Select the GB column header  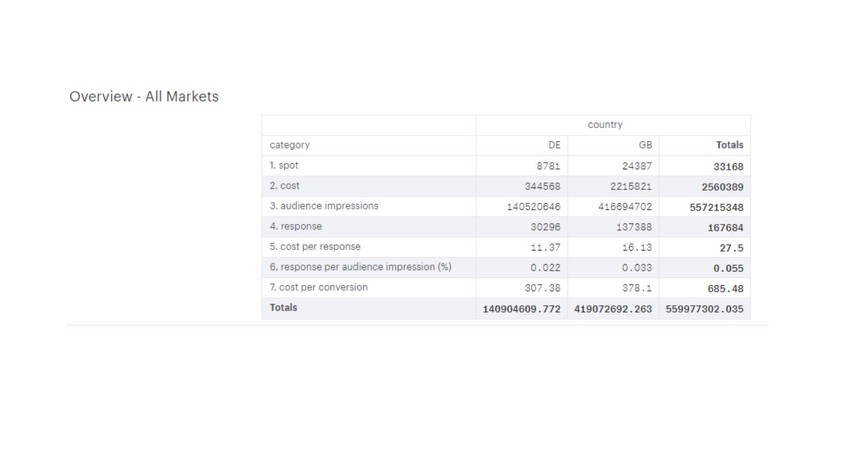646,145
